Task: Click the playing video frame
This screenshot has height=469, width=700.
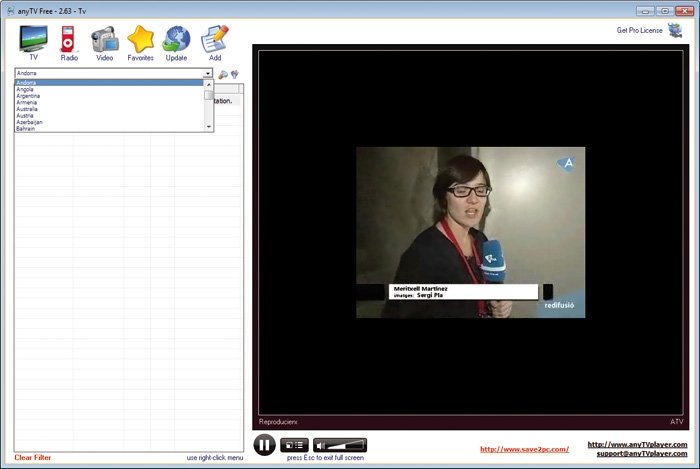Action: tap(471, 232)
